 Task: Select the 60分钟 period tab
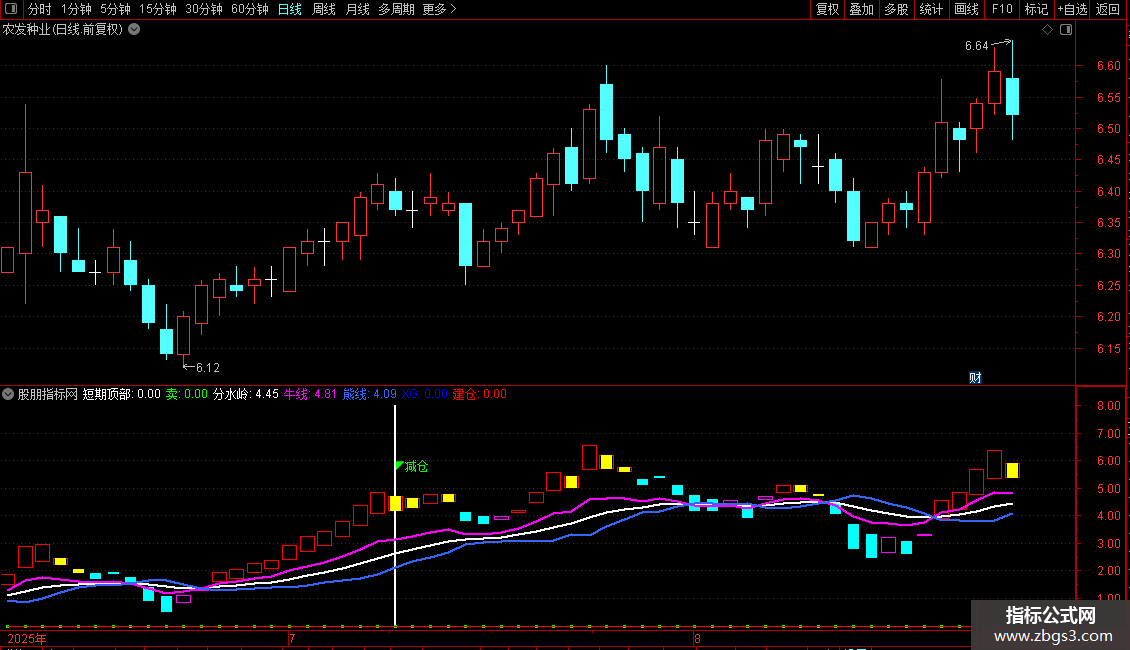click(x=250, y=9)
